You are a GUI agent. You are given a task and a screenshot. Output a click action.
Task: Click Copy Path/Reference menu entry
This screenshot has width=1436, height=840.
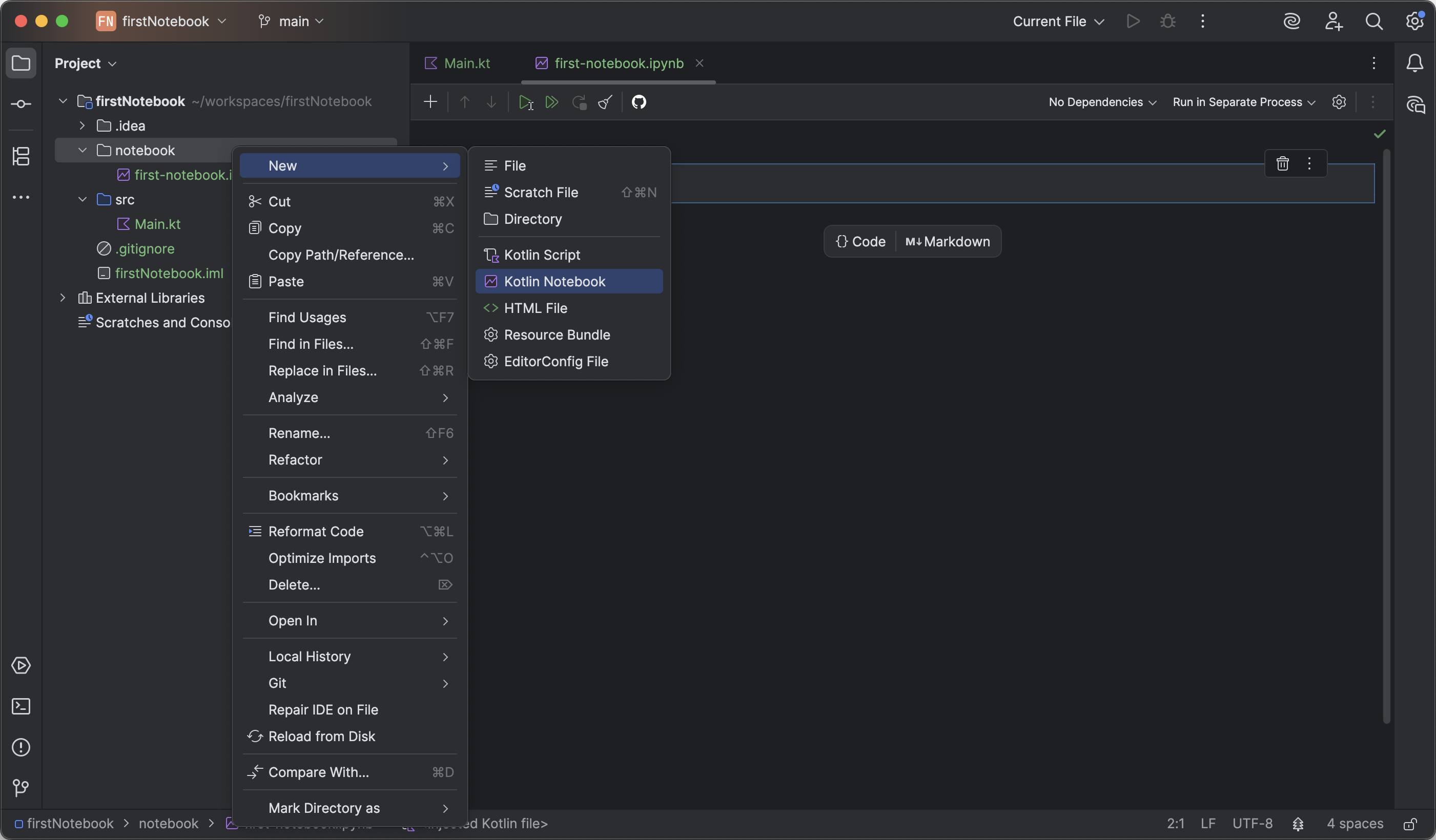(x=350, y=255)
